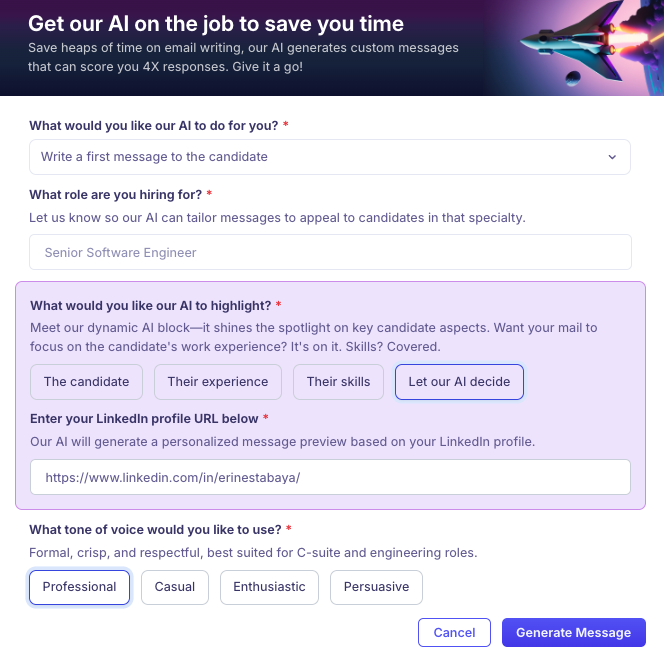Viewport: 664px width, 664px height.
Task: Click the 'Enter your LinkedIn profile URL' label
Action: tap(144, 418)
